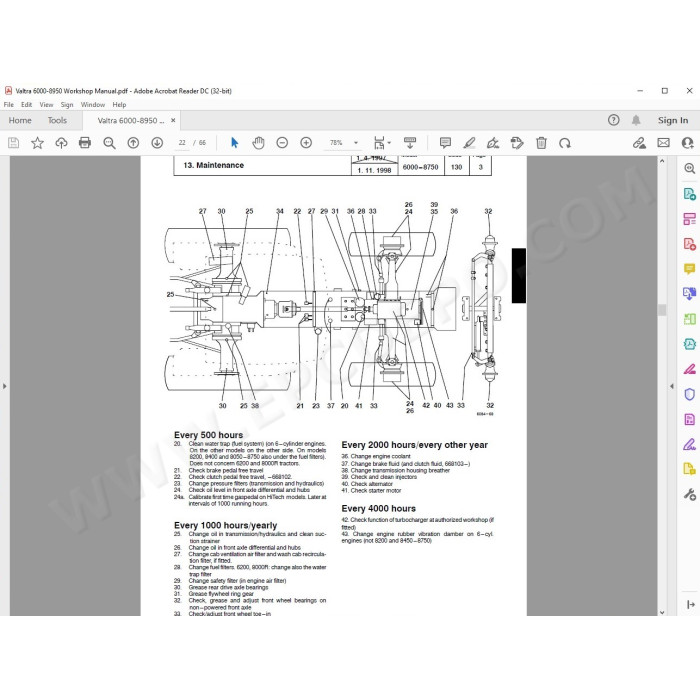This screenshot has height=700, width=700.
Task: Open Create PDF tool in right pane
Action: 689,244
